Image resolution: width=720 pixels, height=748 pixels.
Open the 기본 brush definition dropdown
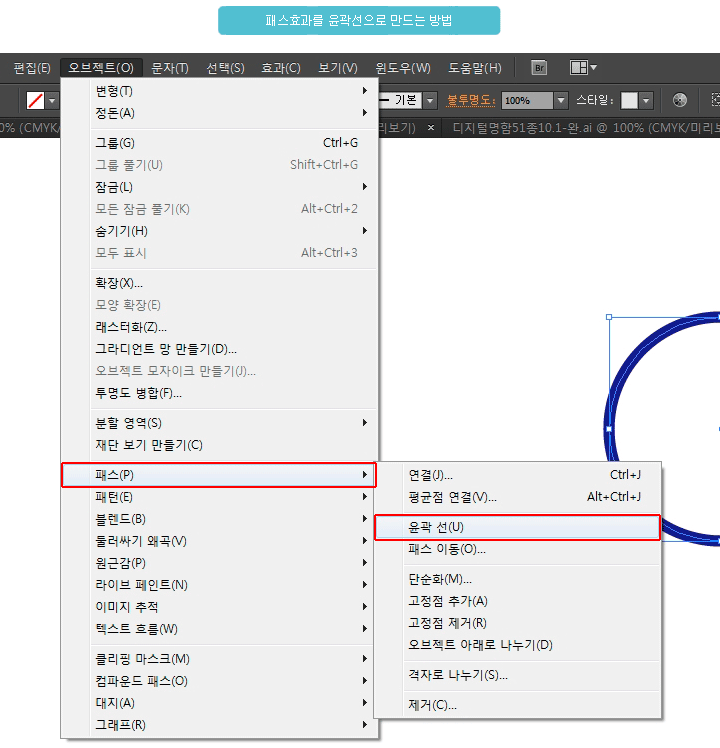pos(430,100)
